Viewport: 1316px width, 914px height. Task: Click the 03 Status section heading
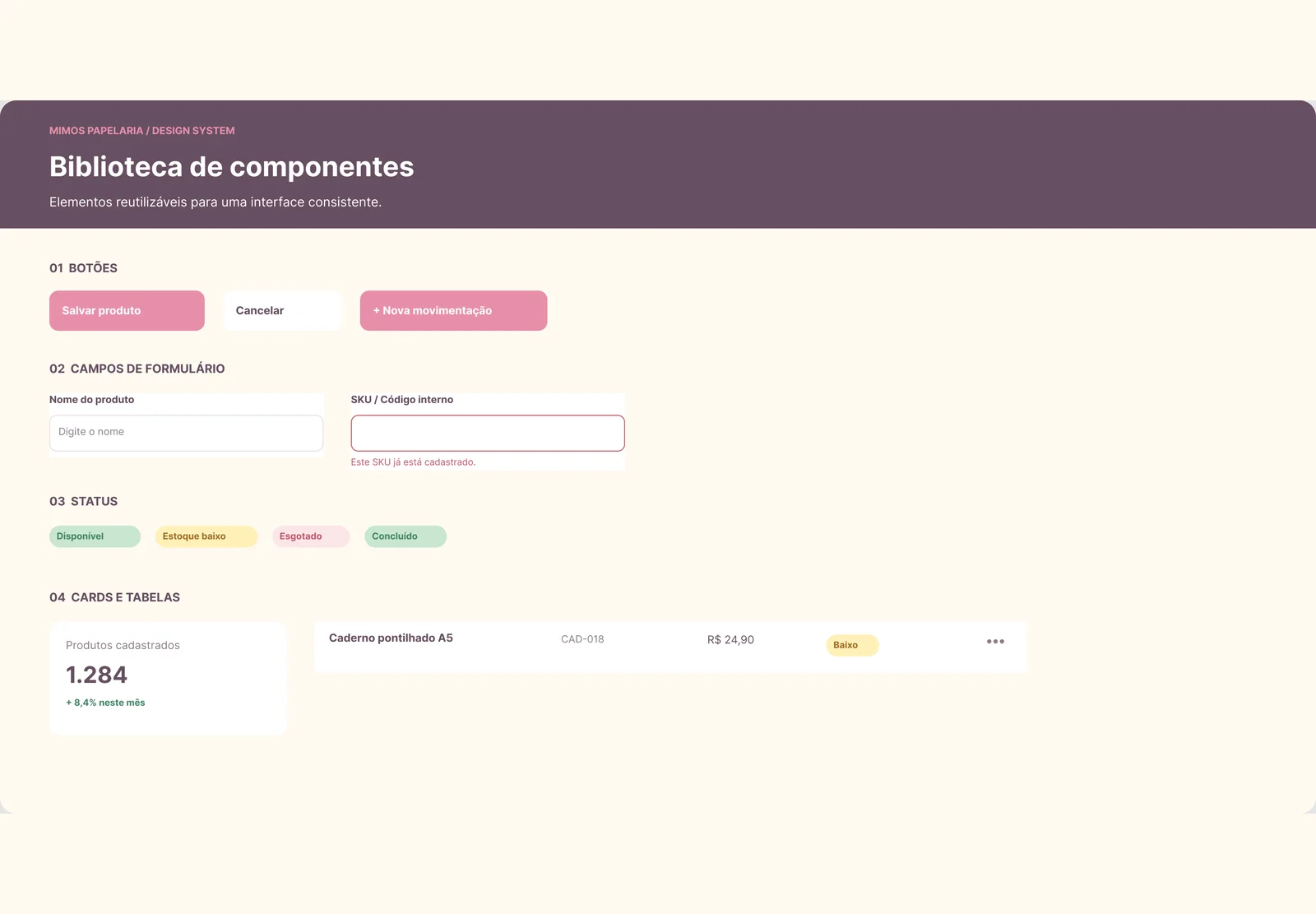coord(83,502)
